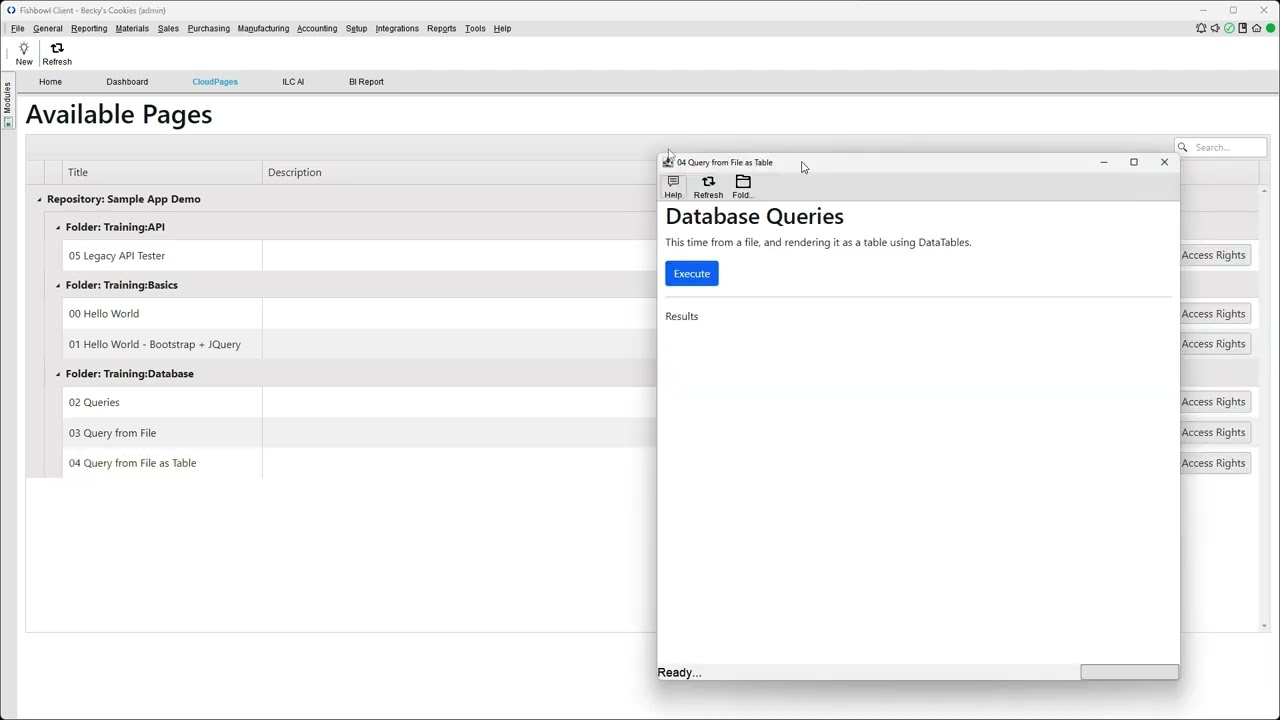The width and height of the screenshot is (1280, 720).
Task: Click the blue Execute button
Action: click(692, 274)
